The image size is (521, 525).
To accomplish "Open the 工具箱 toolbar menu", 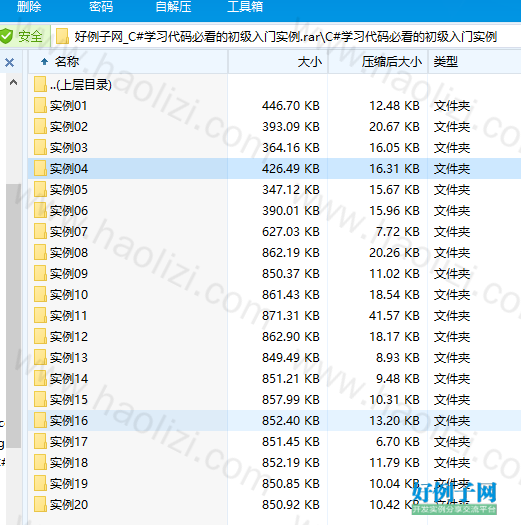I will pyautogui.click(x=245, y=7).
